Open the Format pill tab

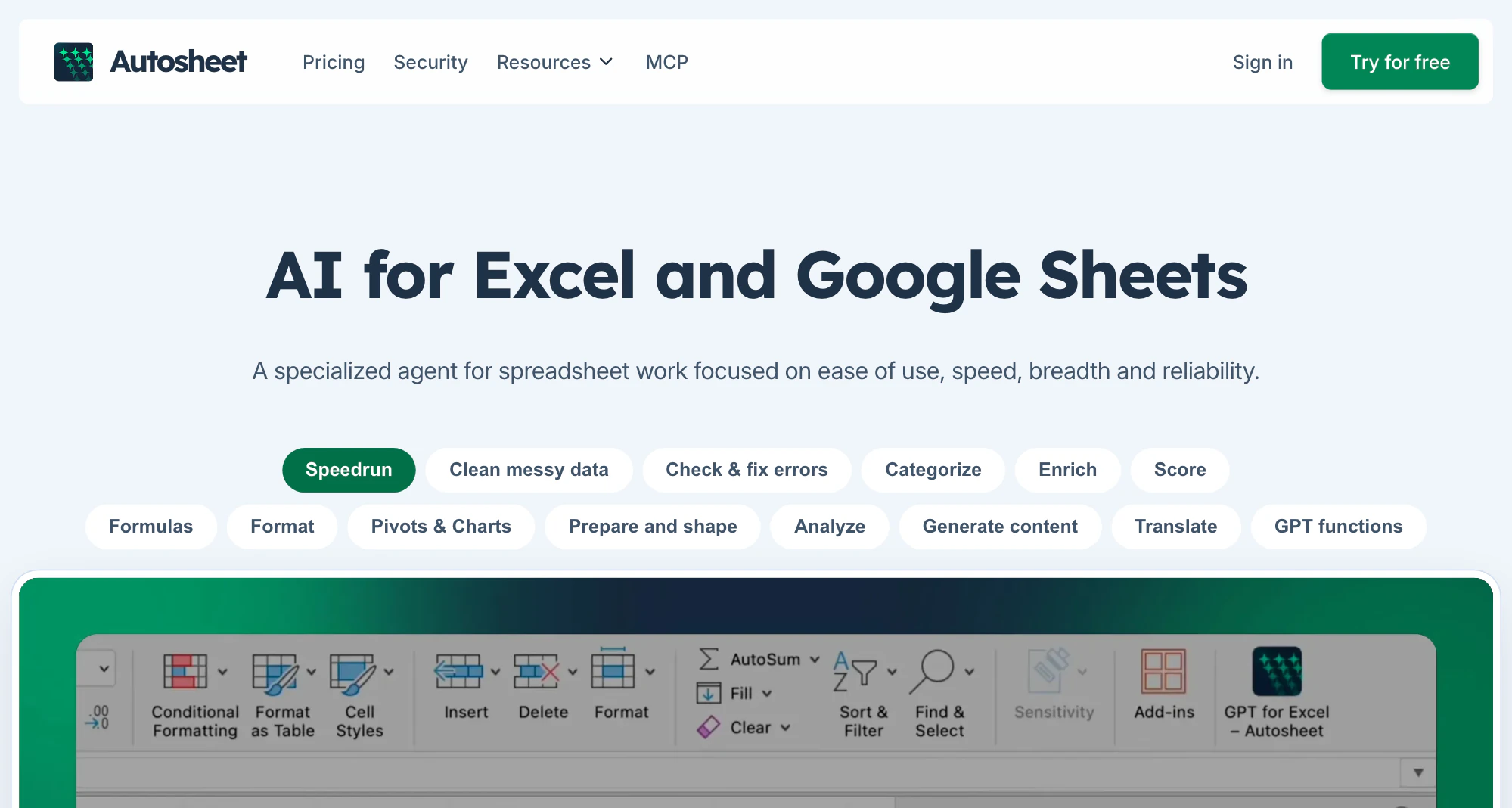click(x=282, y=527)
